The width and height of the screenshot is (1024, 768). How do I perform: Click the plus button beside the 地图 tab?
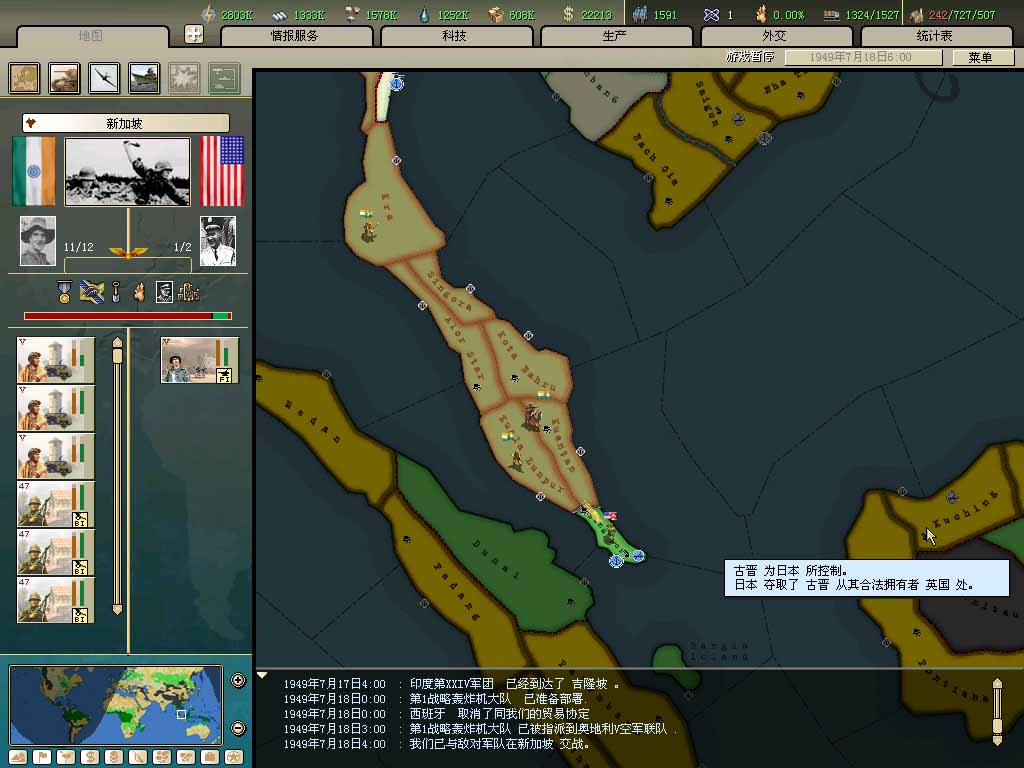(x=193, y=34)
